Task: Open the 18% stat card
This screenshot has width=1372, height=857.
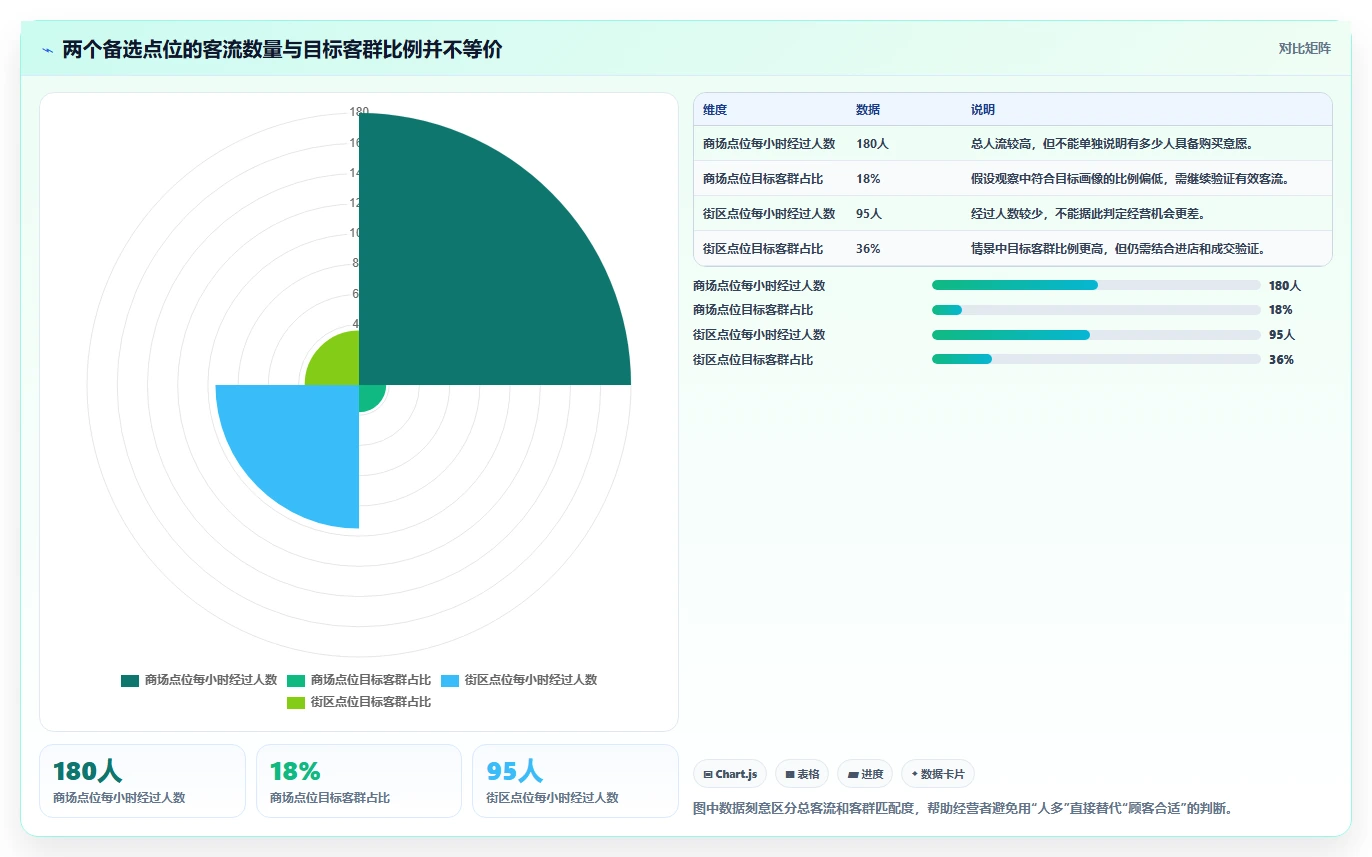Action: 359,781
